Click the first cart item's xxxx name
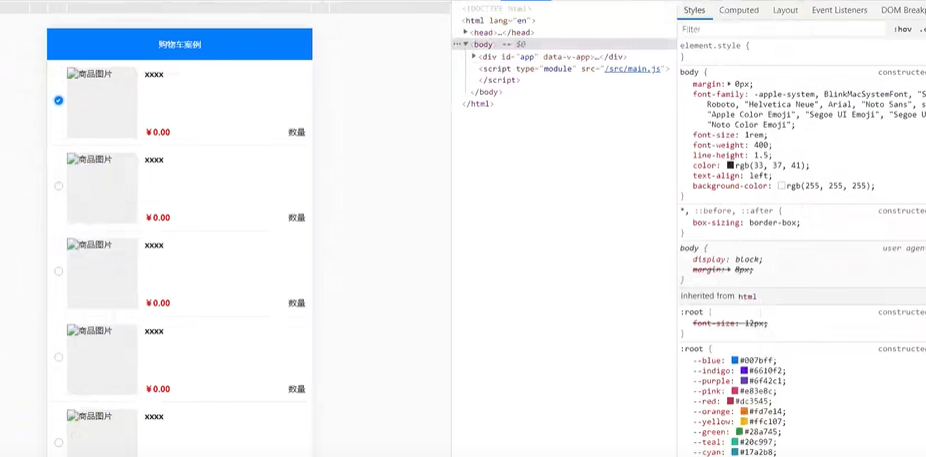This screenshot has height=457, width=926. (154, 74)
